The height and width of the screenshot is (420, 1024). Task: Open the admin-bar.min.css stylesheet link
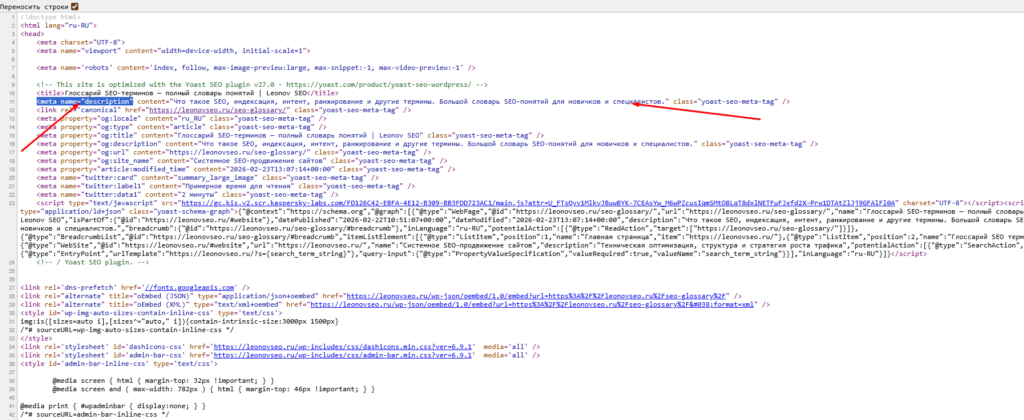(342, 355)
